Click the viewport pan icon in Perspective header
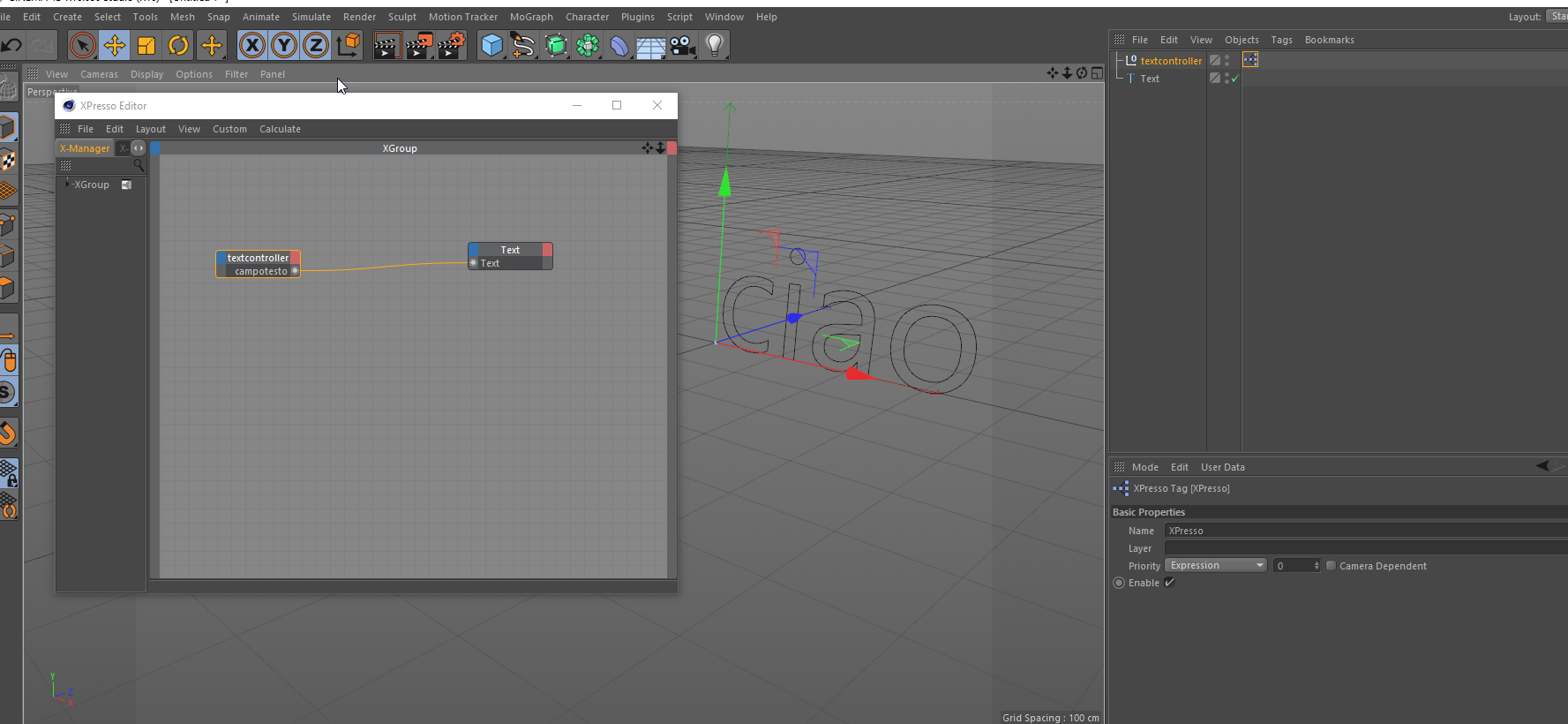The height and width of the screenshot is (724, 1568). 1053,73
